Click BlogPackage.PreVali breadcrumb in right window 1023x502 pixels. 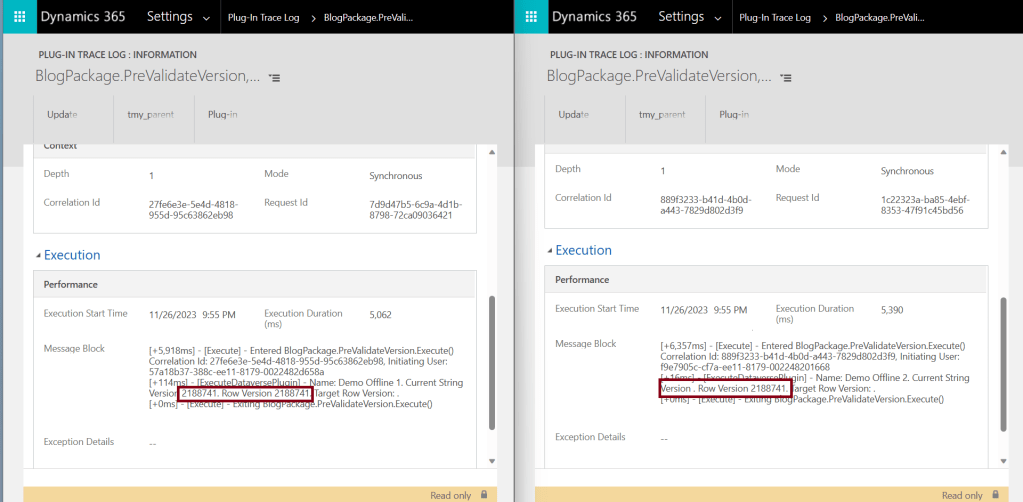[x=880, y=18]
